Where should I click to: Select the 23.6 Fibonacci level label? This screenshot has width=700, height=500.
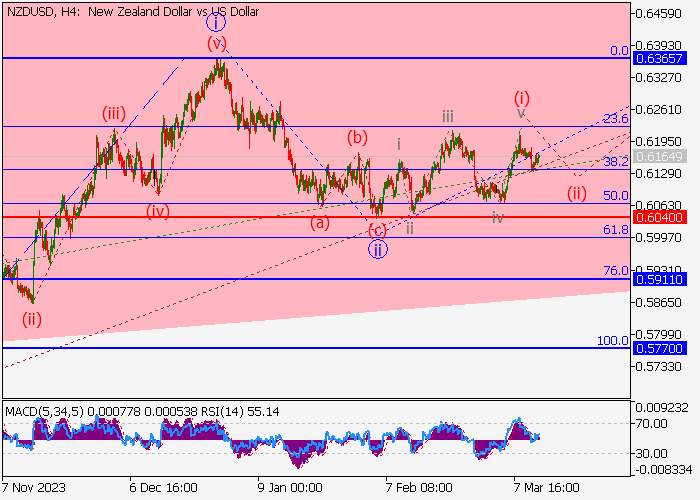tap(616, 119)
